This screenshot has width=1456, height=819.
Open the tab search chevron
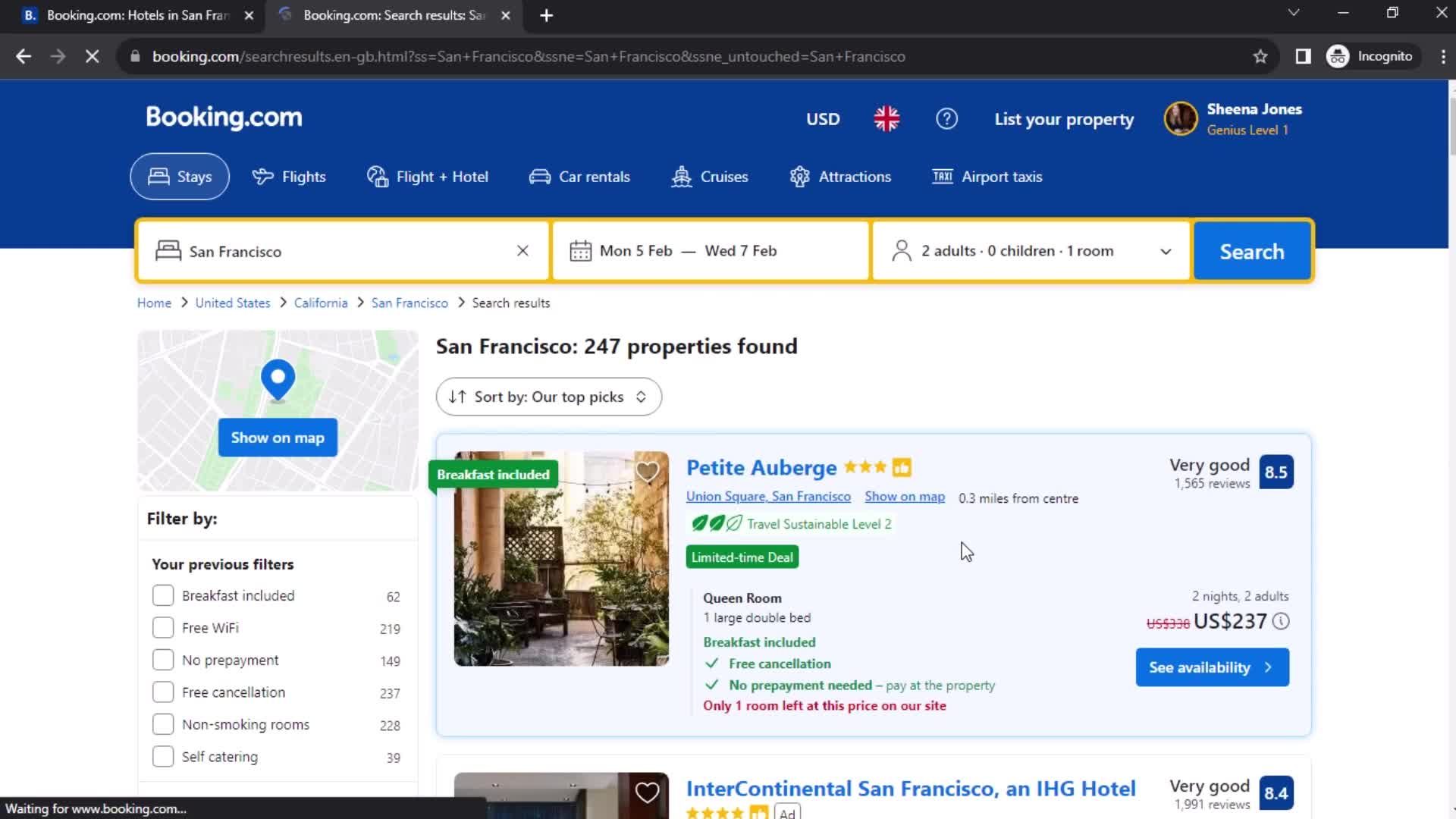click(x=1294, y=13)
